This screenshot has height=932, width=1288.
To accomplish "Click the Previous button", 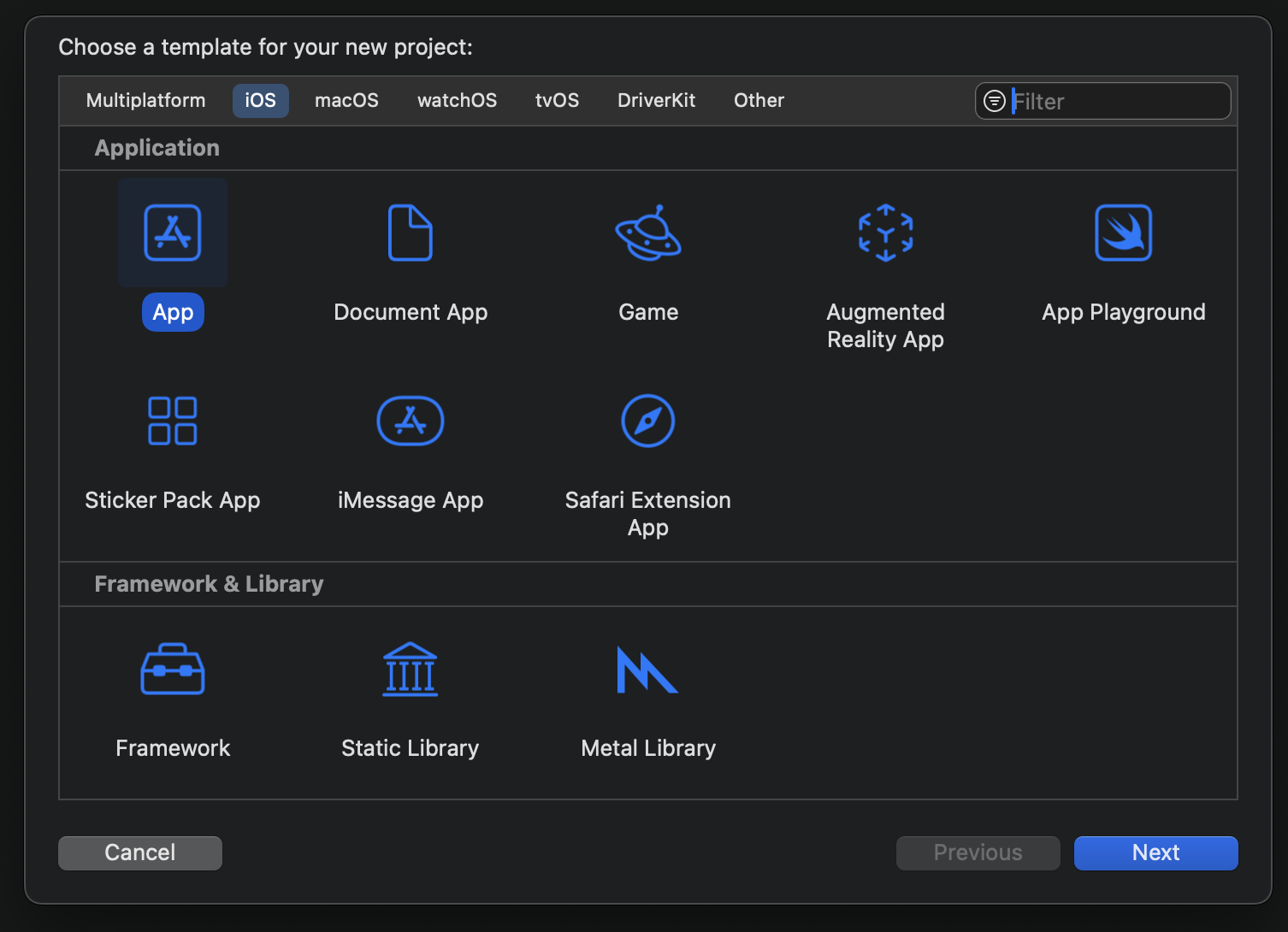I will pyautogui.click(x=978, y=853).
